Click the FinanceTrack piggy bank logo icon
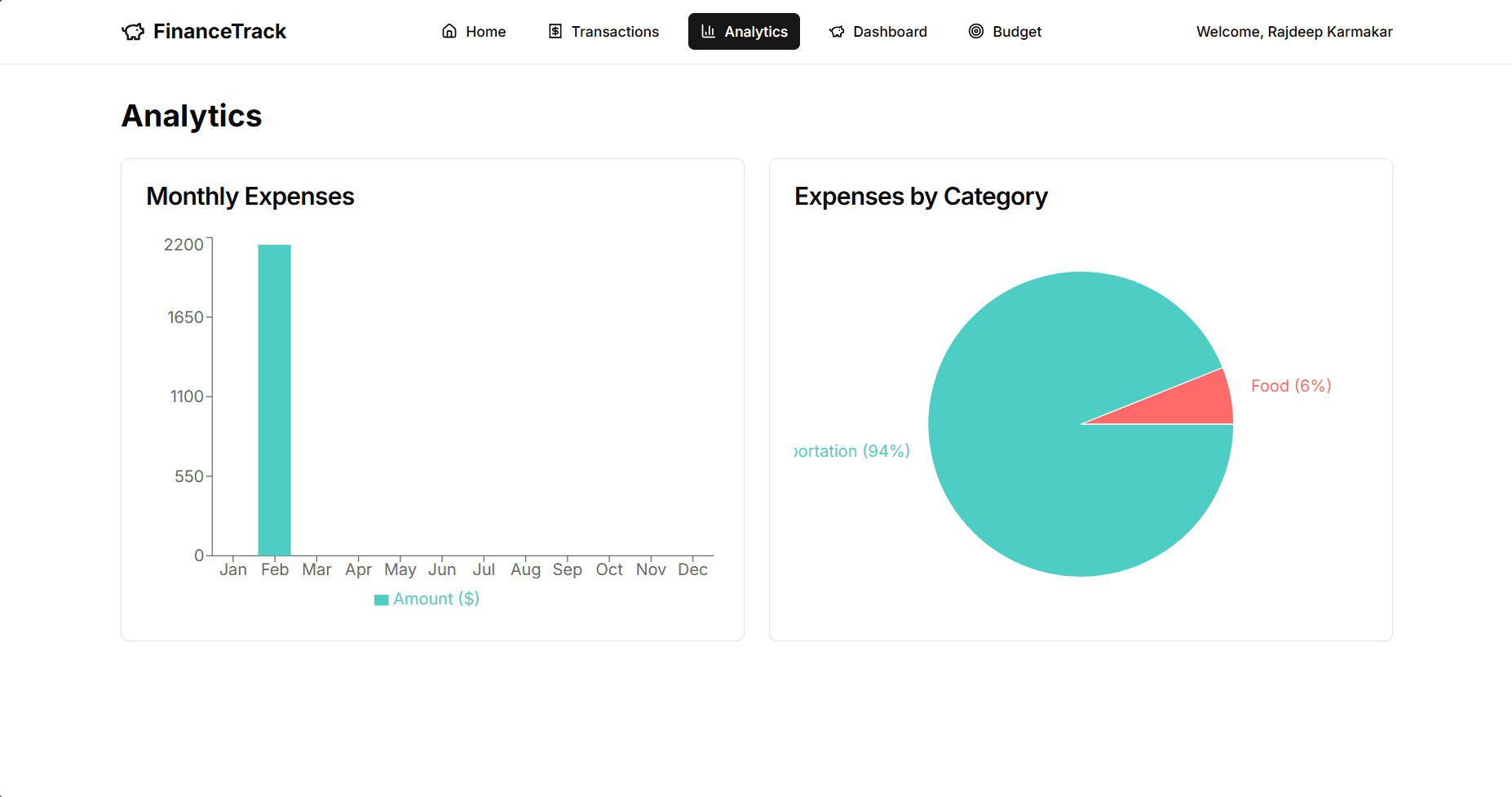1512x797 pixels. [x=133, y=31]
